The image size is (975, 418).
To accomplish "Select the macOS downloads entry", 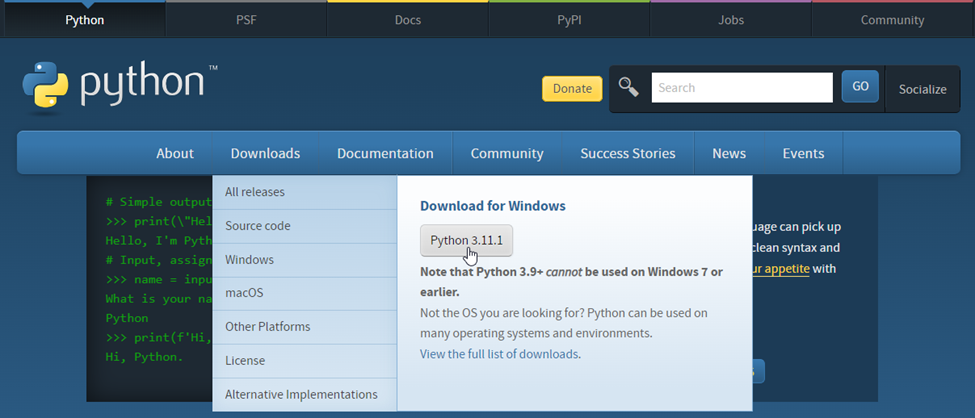I will [245, 293].
